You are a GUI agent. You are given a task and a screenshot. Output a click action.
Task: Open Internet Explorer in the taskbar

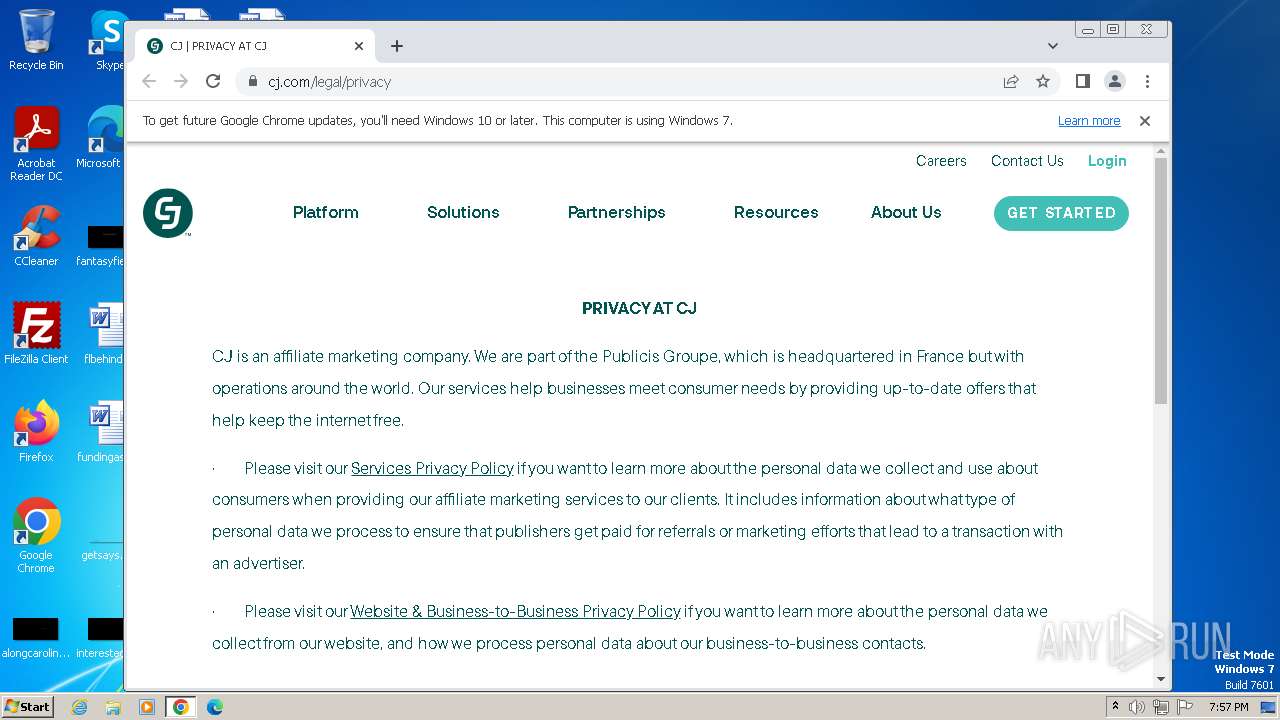[x=79, y=707]
